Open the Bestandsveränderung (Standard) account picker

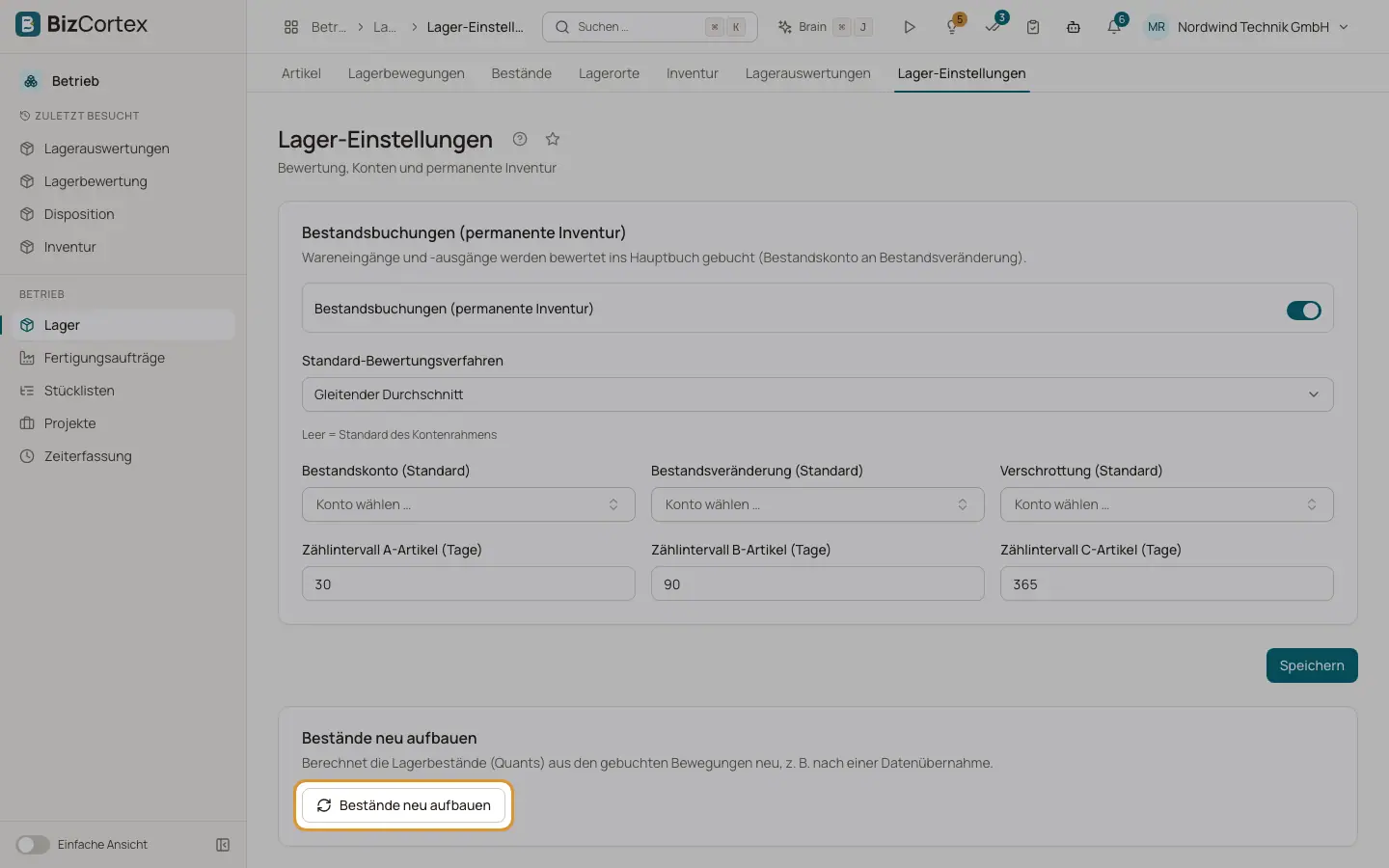(818, 504)
